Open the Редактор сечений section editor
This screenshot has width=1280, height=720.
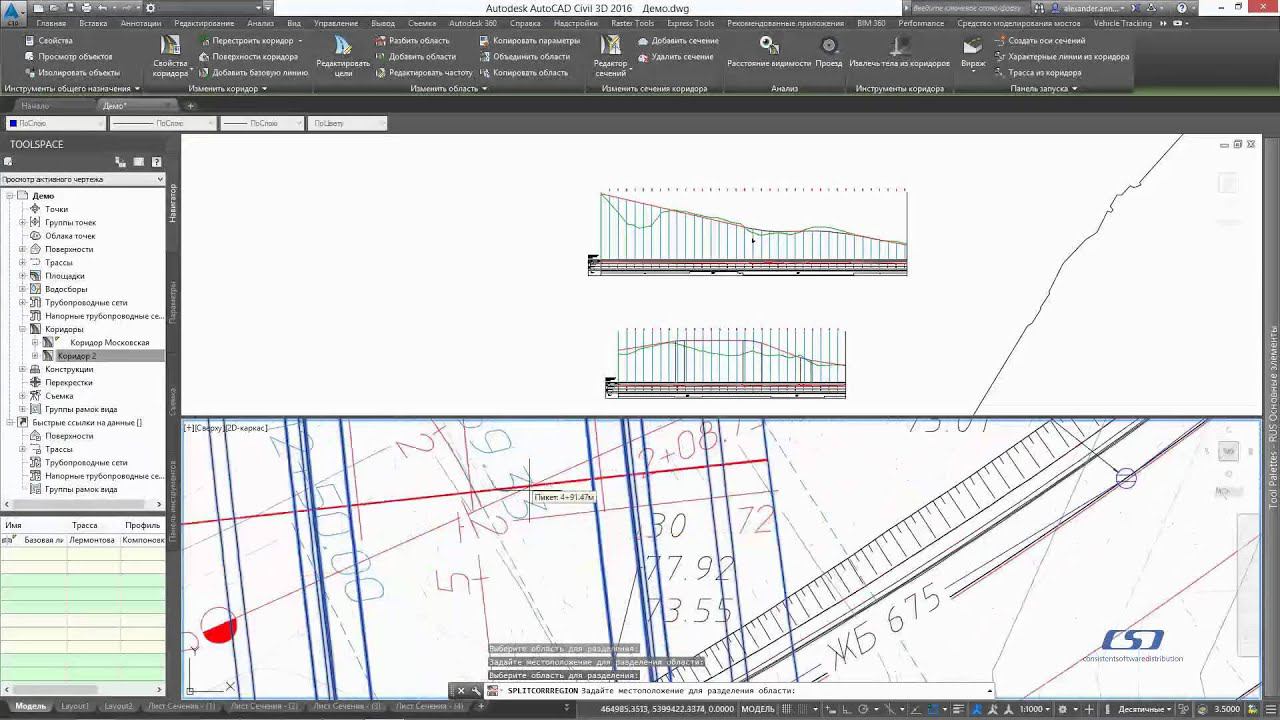[610, 56]
